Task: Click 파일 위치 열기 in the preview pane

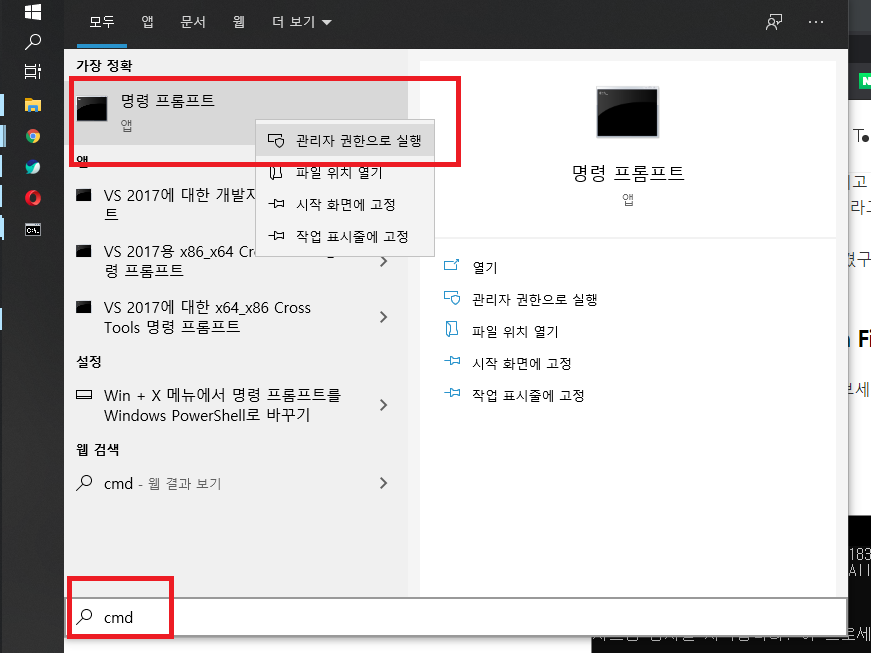Action: [x=515, y=331]
